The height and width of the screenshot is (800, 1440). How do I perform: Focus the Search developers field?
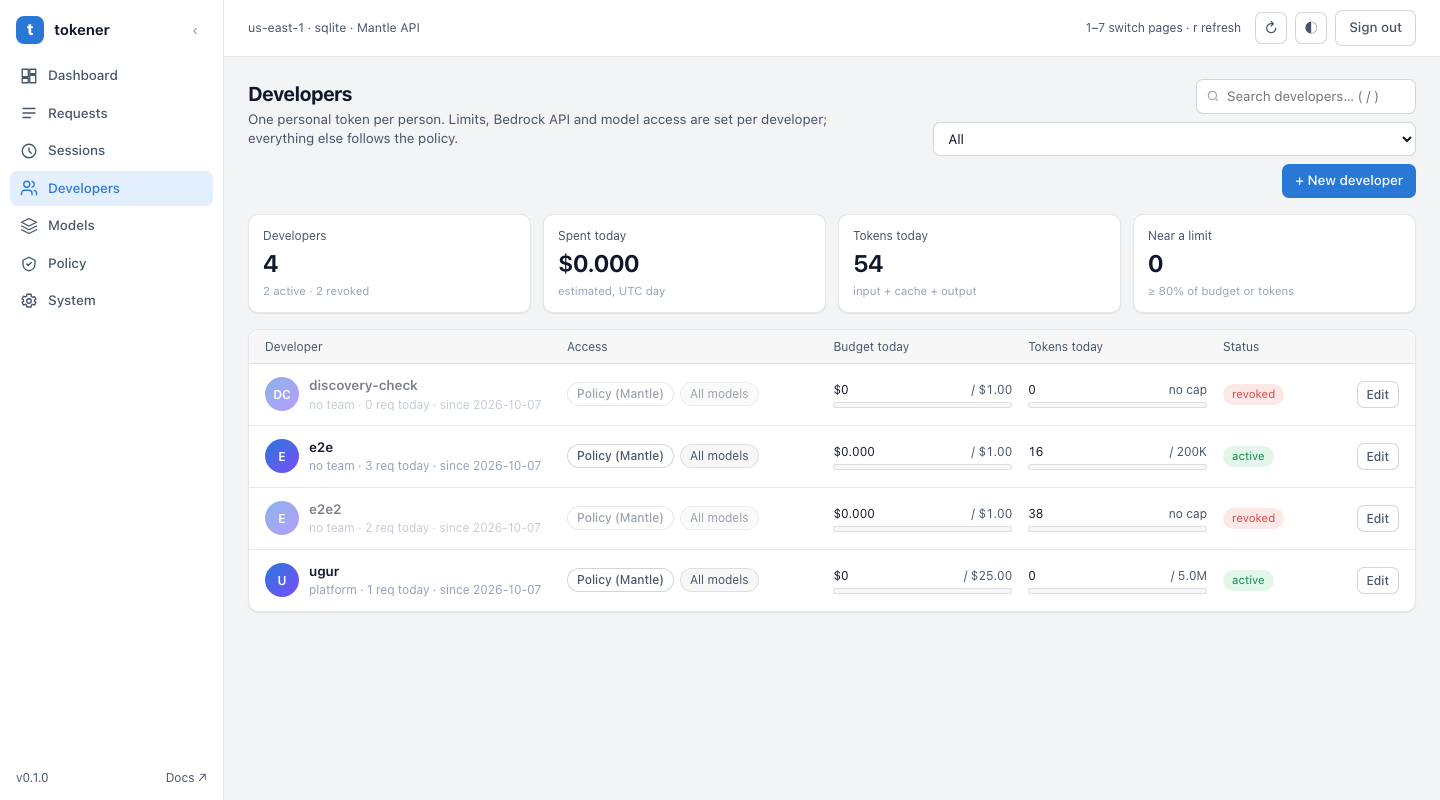point(1305,97)
